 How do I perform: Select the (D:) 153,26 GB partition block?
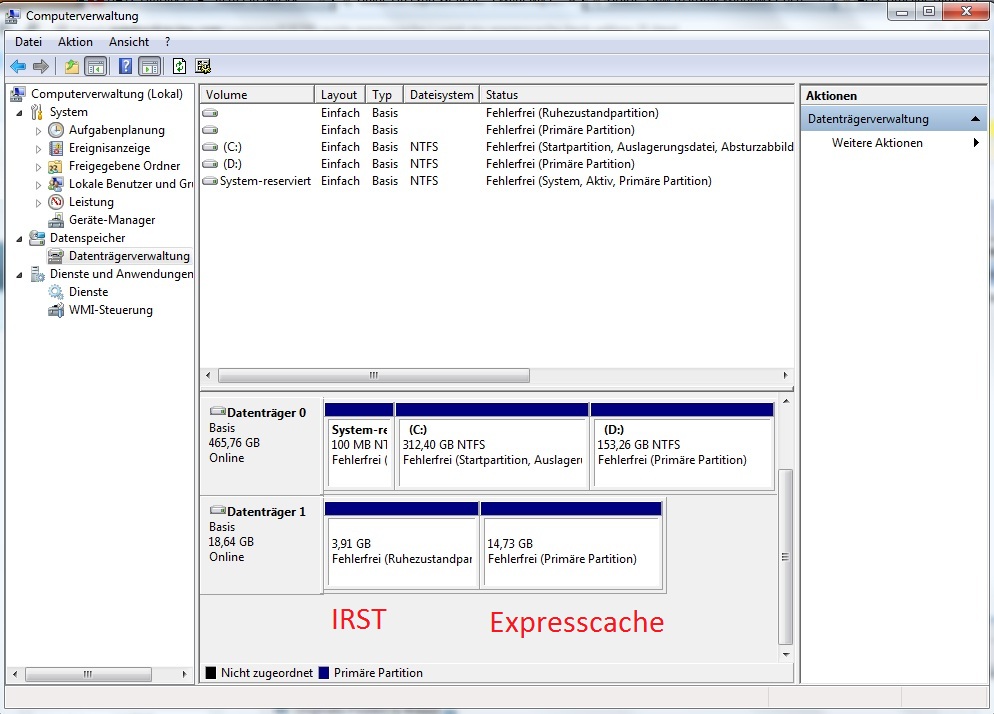coord(682,446)
